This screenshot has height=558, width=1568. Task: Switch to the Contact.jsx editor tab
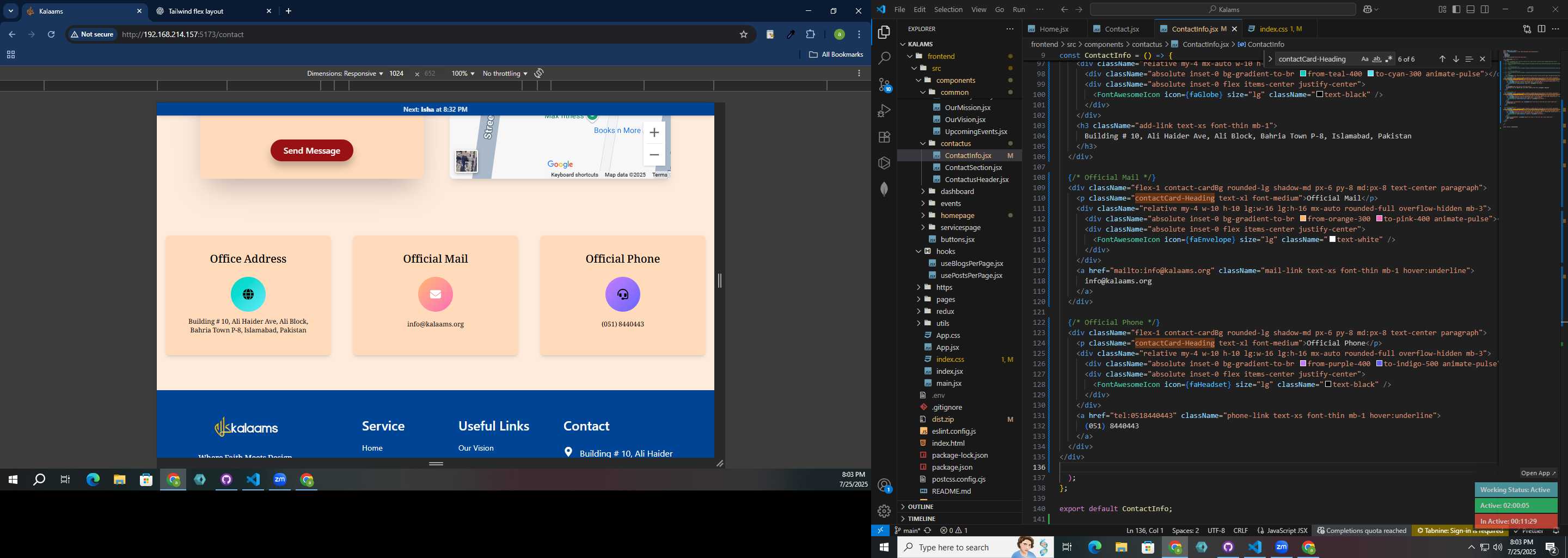coord(1120,29)
